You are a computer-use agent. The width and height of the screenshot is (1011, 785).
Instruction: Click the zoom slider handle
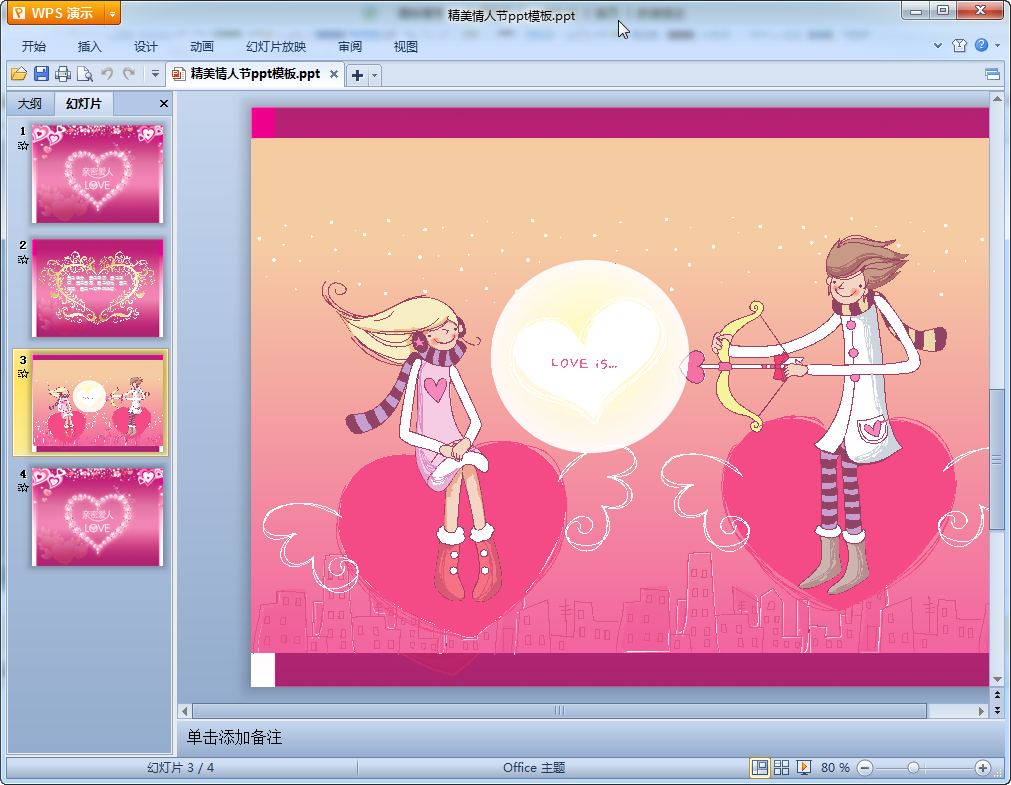tap(913, 767)
